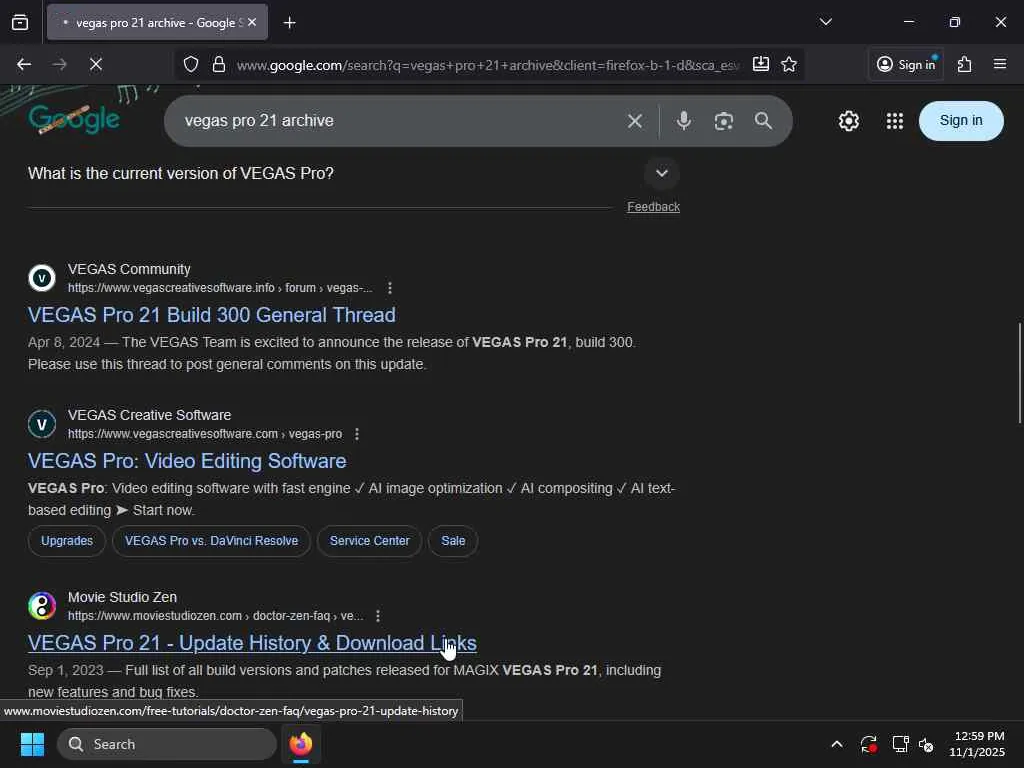Select the Upgrades sitelink chip

pyautogui.click(x=67, y=541)
